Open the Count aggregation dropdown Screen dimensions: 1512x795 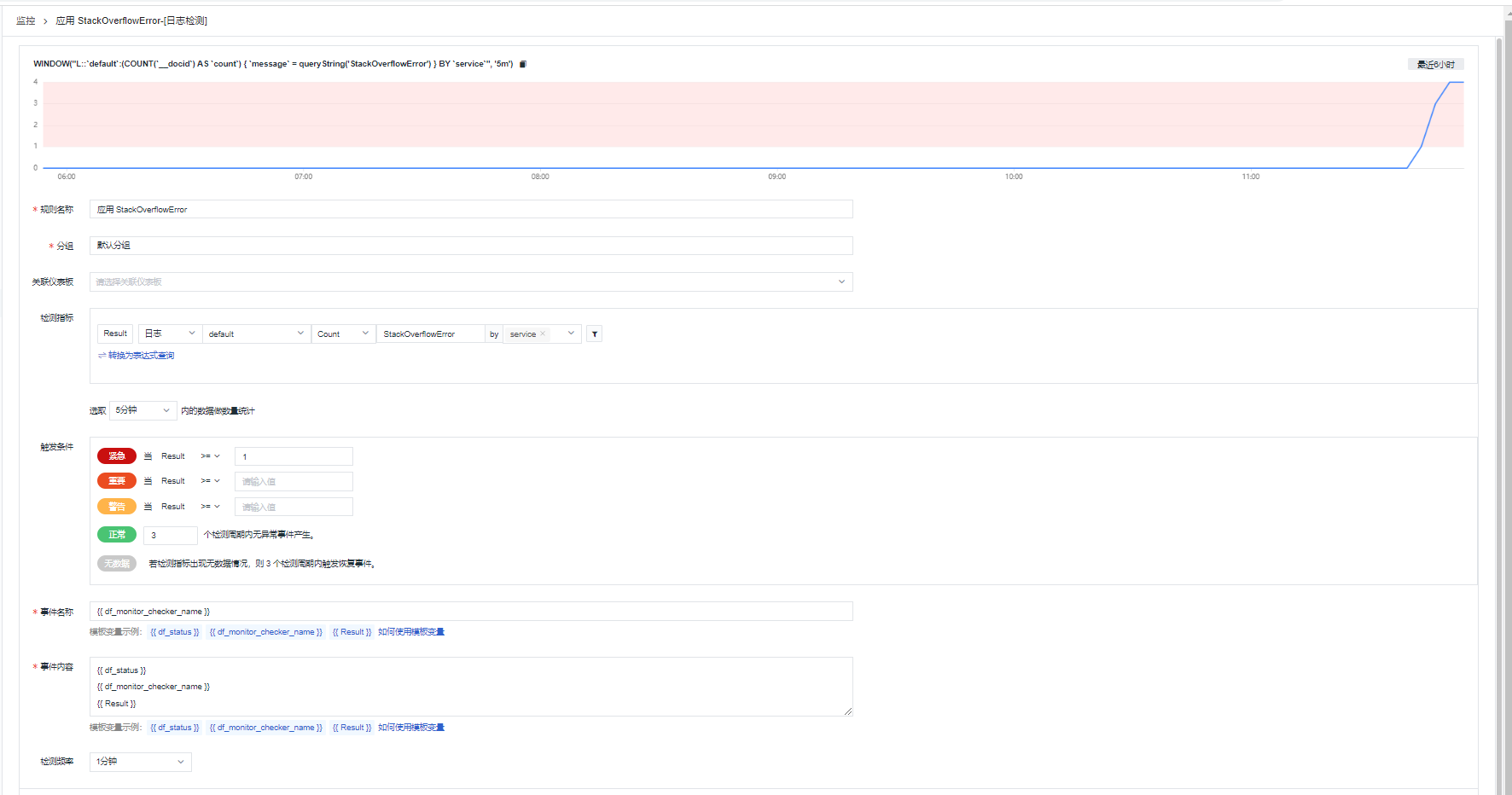[343, 334]
